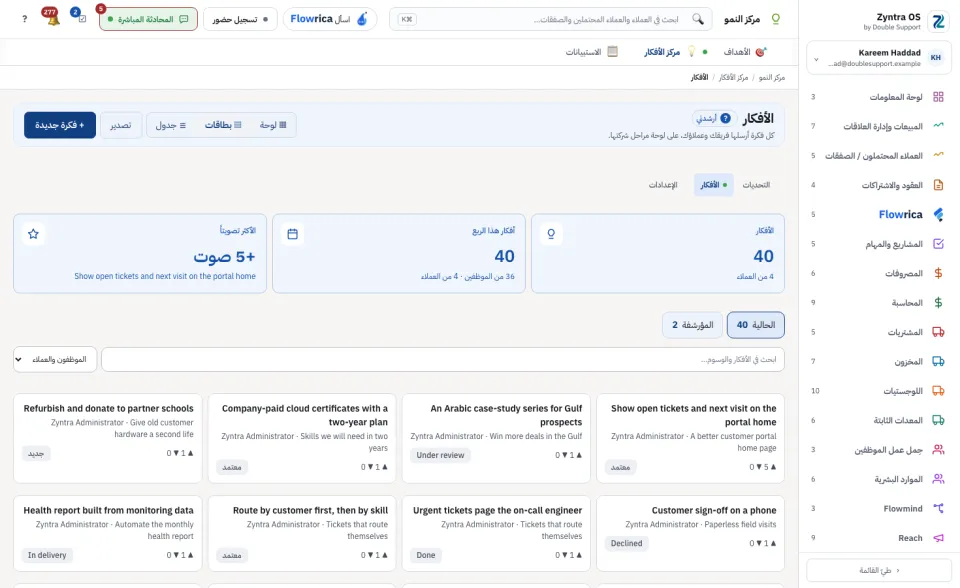Image resolution: width=960 pixels, height=588 pixels.
Task: Open Flowmind sidebar icon
Action: [x=938, y=508]
